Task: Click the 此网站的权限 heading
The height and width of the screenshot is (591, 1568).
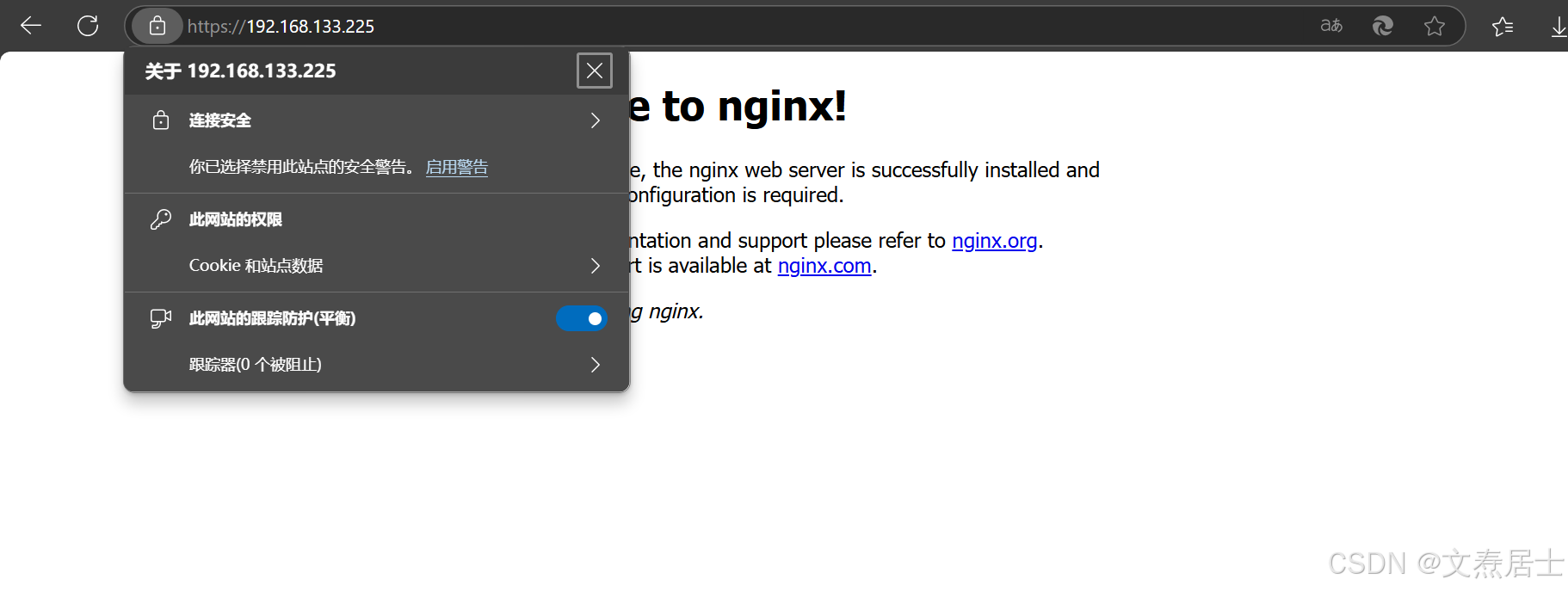Action: click(236, 219)
